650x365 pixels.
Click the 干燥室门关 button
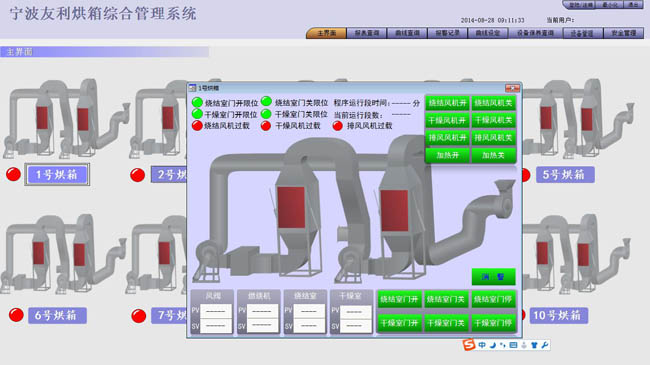446,323
